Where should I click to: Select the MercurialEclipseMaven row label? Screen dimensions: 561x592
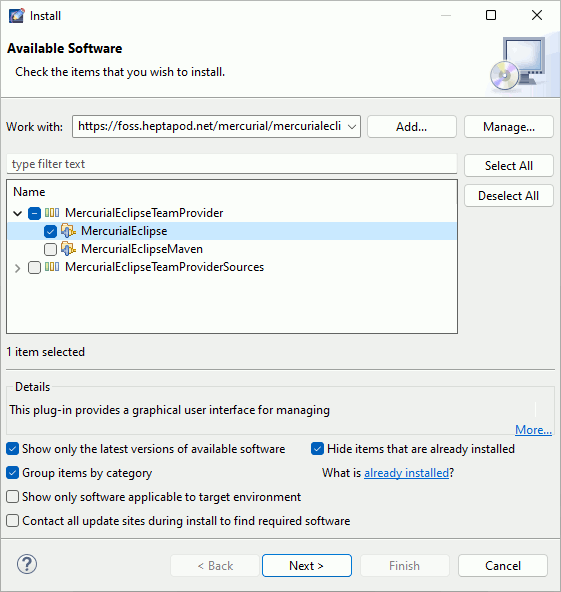click(142, 249)
